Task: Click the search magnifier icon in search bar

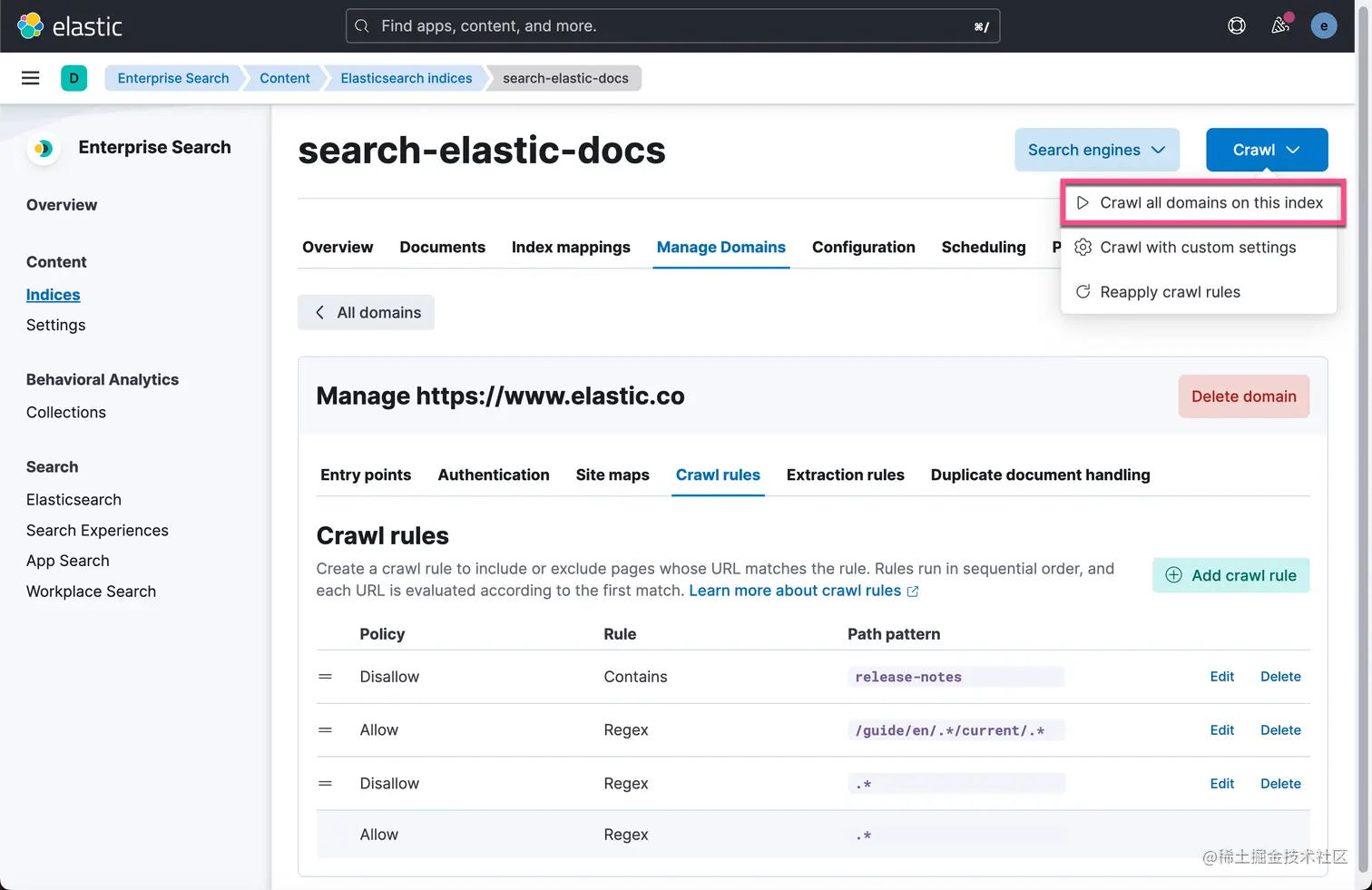Action: point(362,26)
